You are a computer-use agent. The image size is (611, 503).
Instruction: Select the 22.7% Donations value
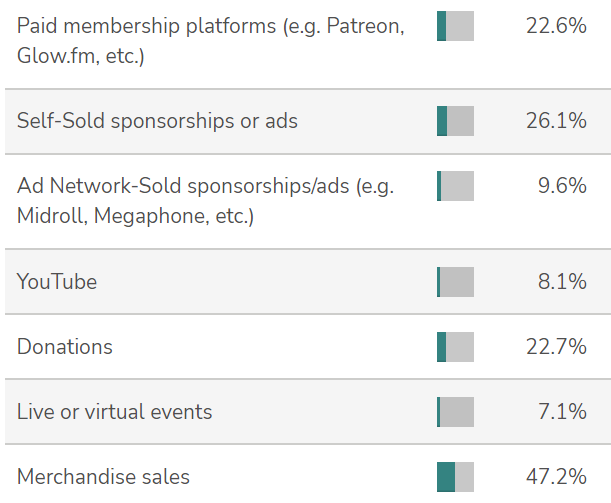[556, 347]
